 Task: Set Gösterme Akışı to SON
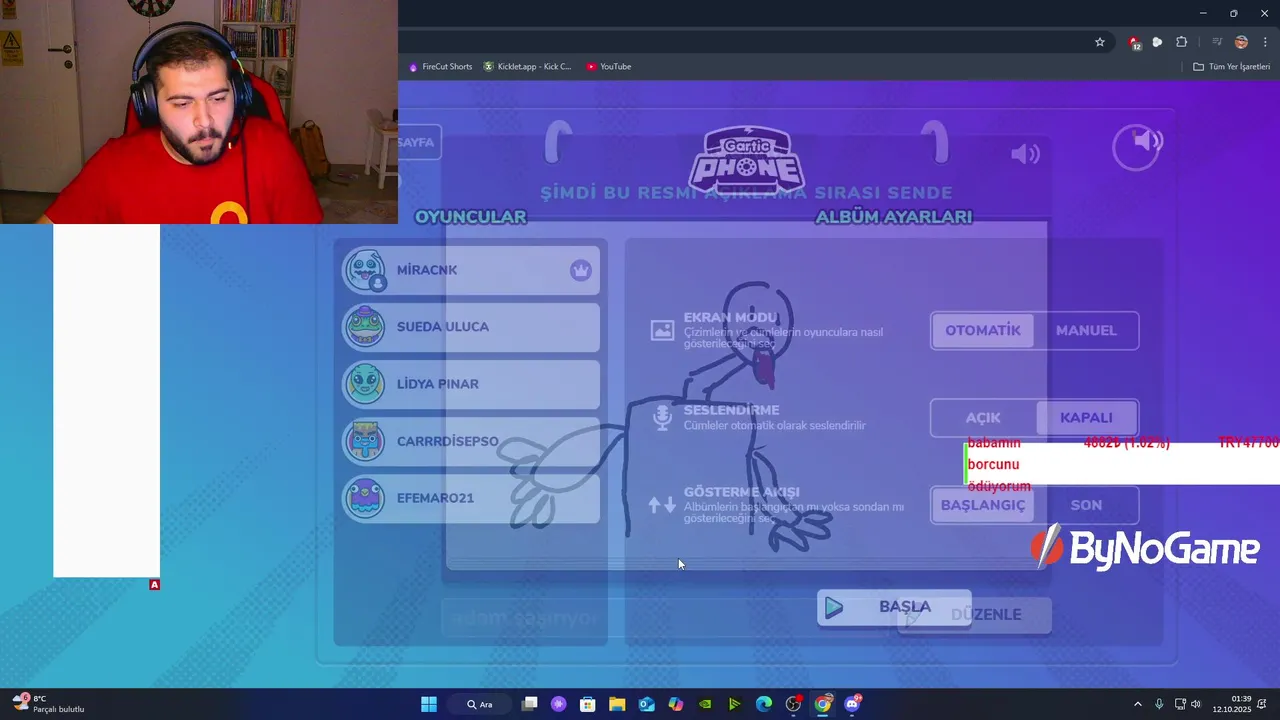pyautogui.click(x=1086, y=505)
